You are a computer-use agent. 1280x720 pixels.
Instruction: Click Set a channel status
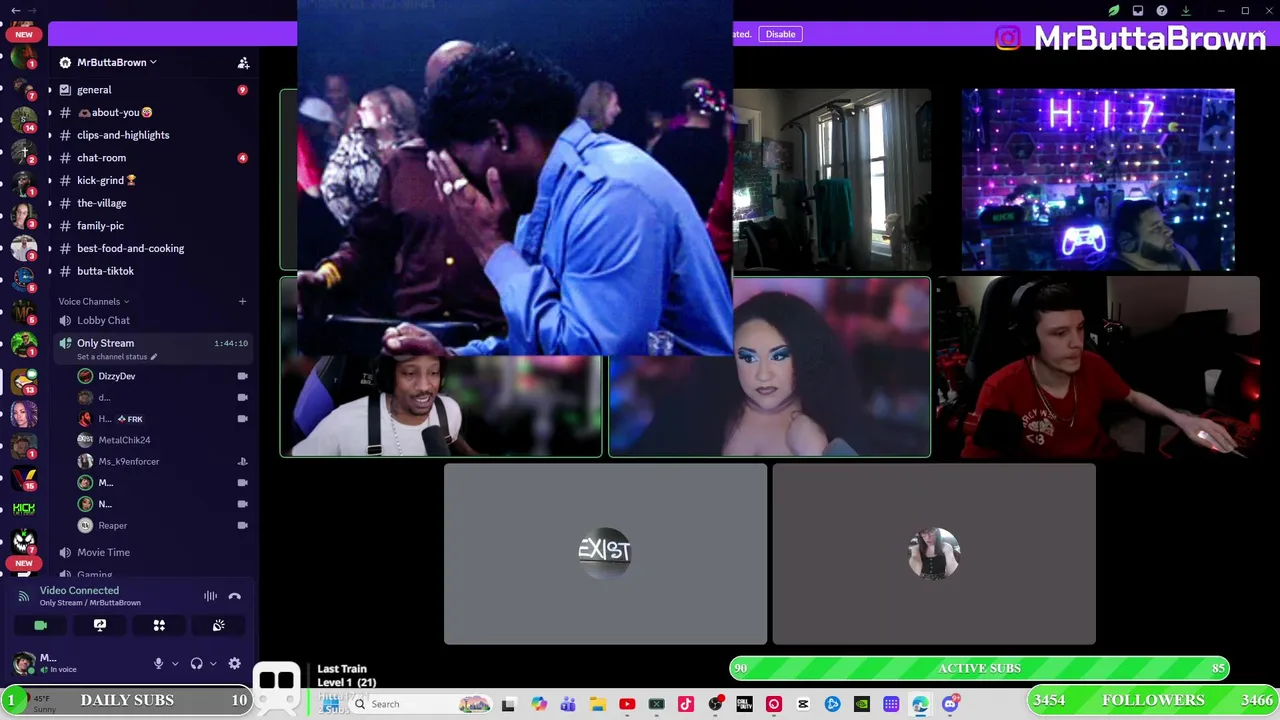tap(116, 357)
